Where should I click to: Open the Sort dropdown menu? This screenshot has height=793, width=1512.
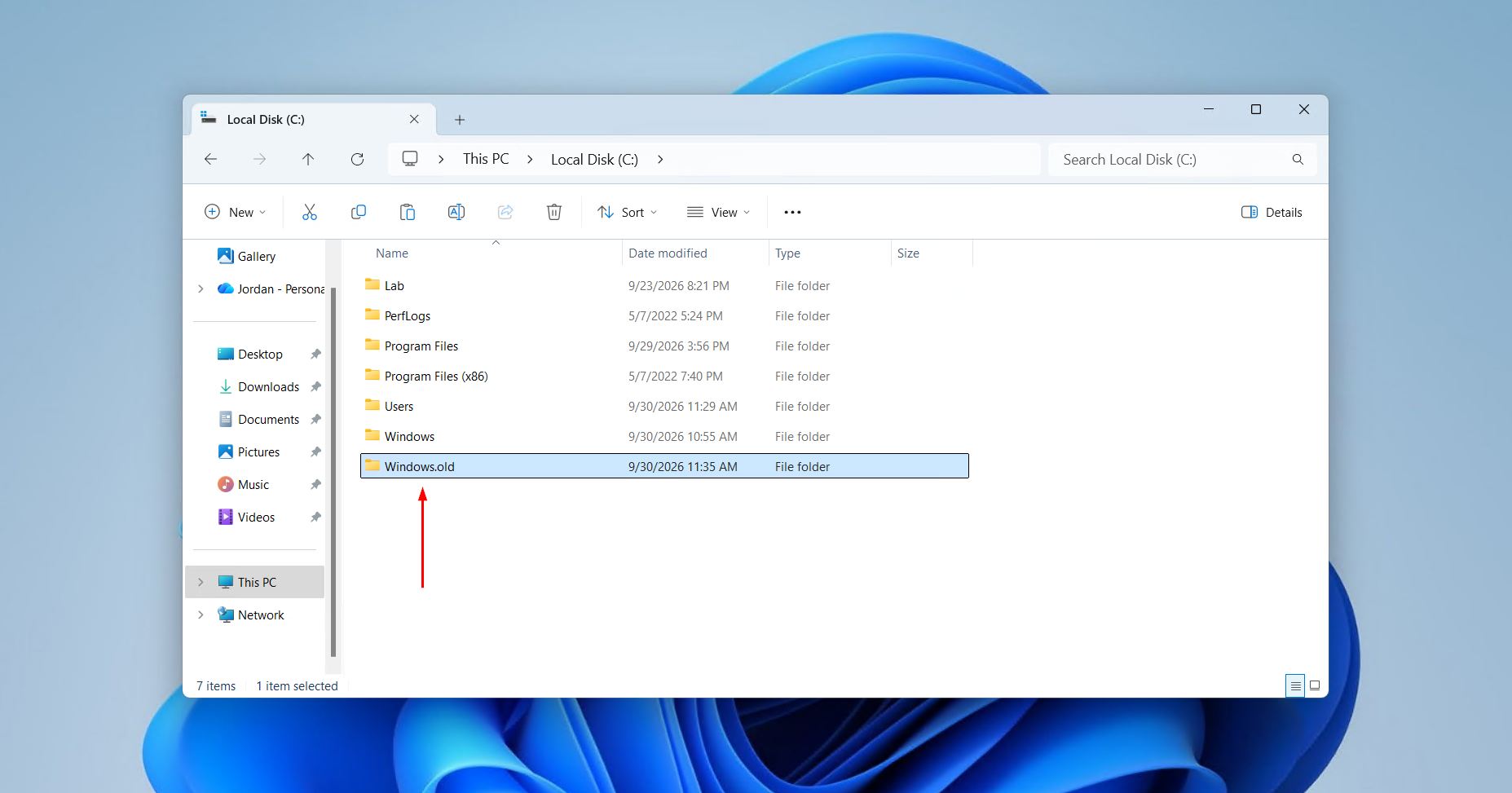[627, 212]
